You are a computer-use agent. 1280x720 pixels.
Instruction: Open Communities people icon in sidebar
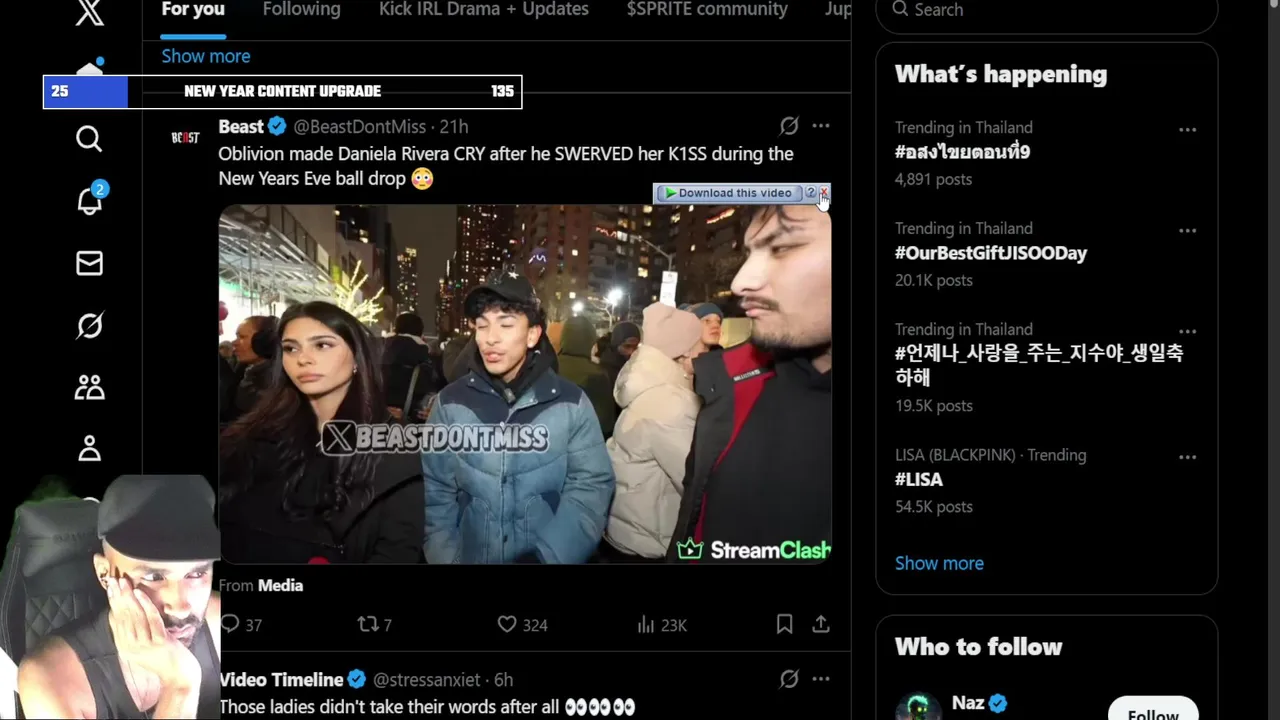pos(89,387)
